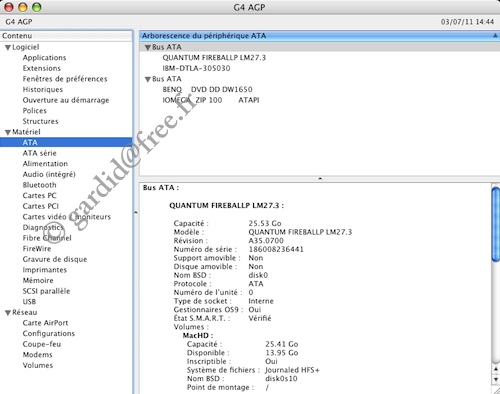The image size is (500, 394).
Task: Select Configurations under Réseau
Action: pos(49,334)
